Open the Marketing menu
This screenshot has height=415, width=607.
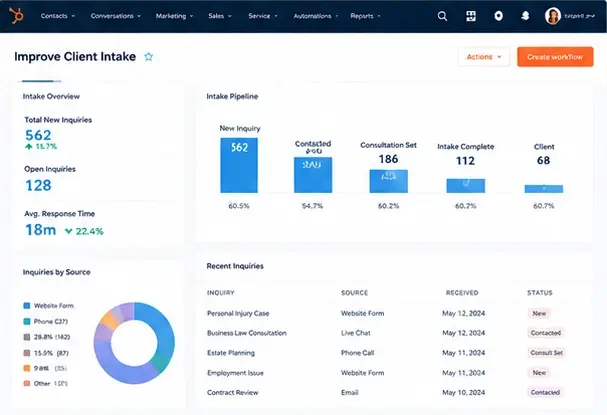coord(174,16)
